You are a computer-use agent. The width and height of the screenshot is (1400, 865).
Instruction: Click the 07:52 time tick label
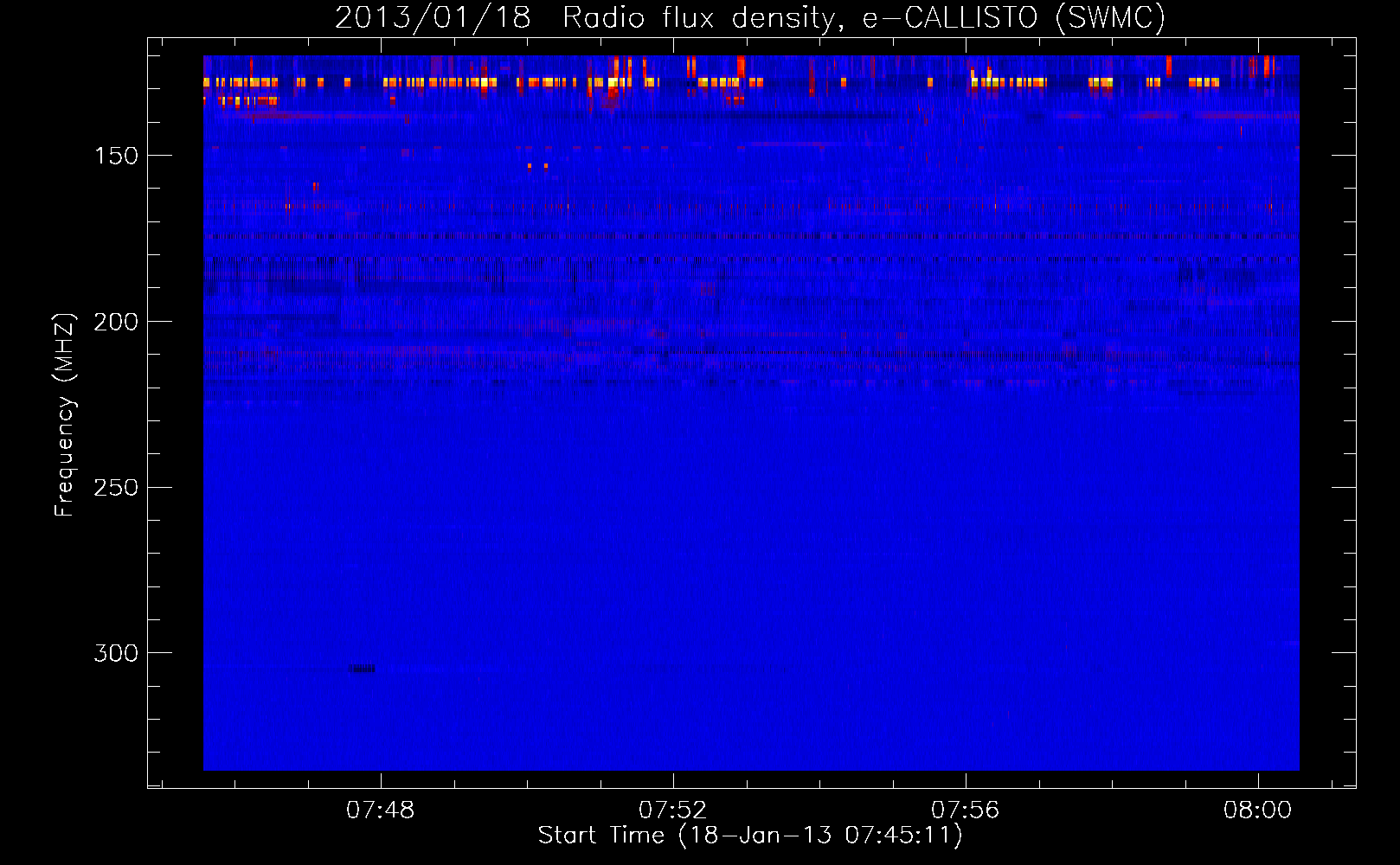click(x=673, y=811)
